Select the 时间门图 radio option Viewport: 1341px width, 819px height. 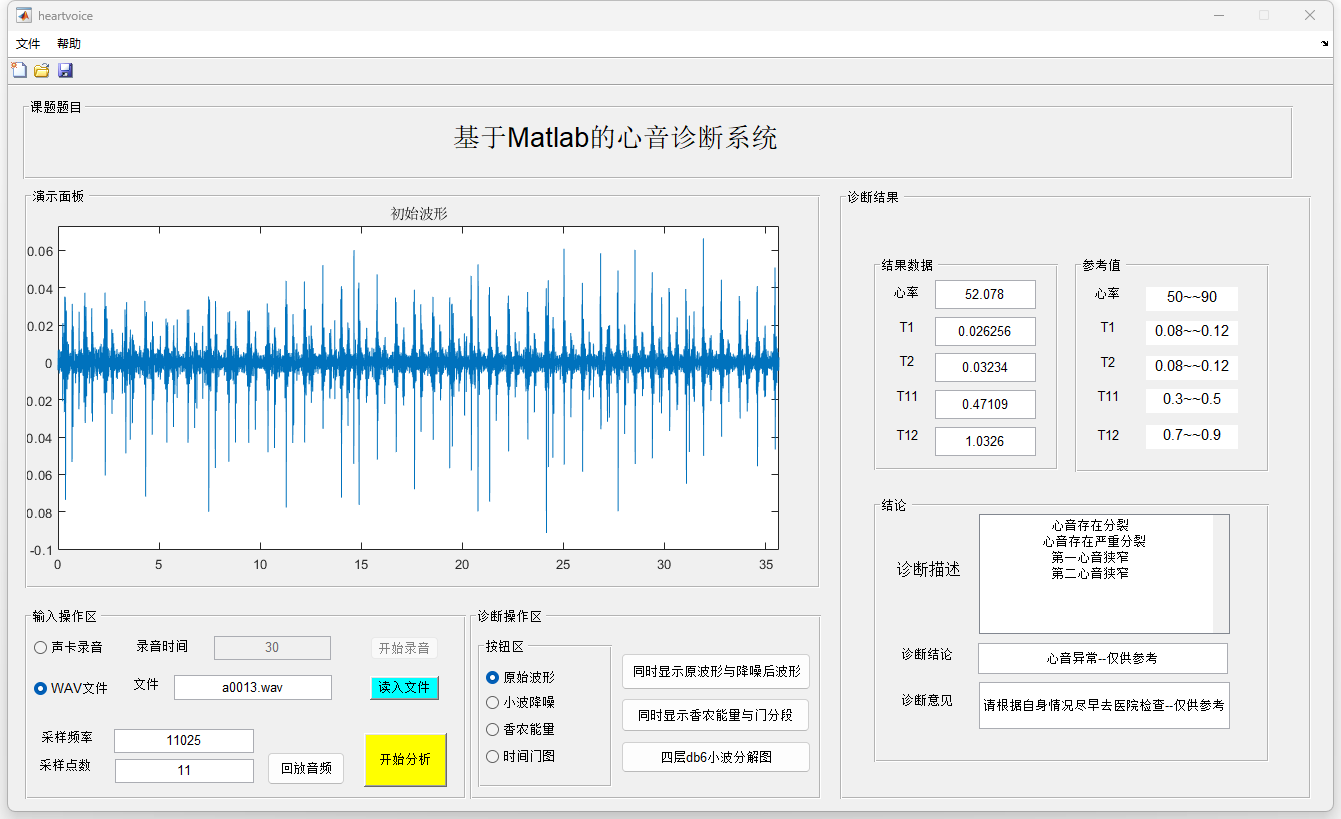point(492,757)
